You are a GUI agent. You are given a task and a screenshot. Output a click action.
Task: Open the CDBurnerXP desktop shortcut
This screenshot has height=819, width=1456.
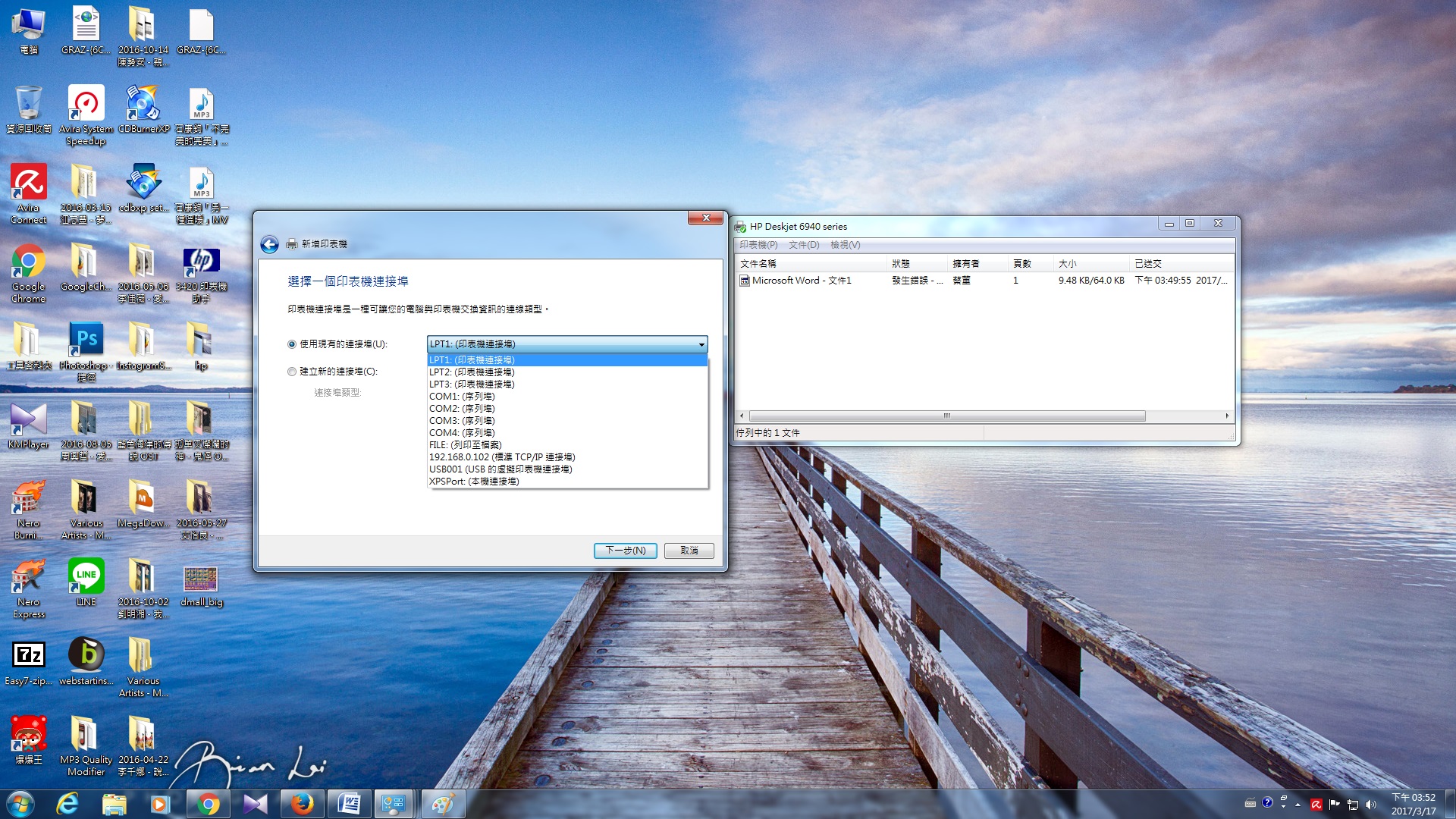pos(143,110)
